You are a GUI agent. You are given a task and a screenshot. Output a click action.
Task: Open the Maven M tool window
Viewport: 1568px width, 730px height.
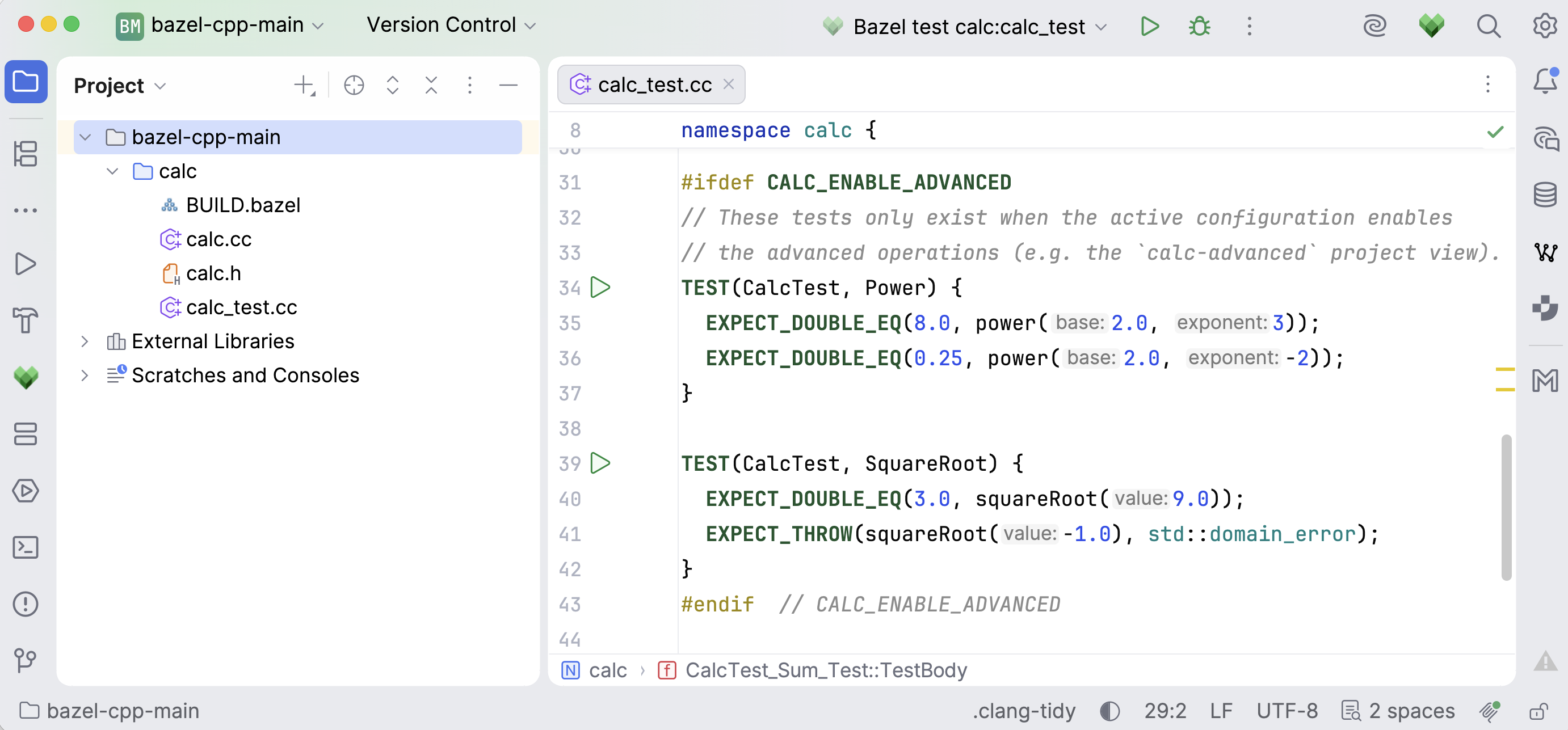click(1545, 381)
